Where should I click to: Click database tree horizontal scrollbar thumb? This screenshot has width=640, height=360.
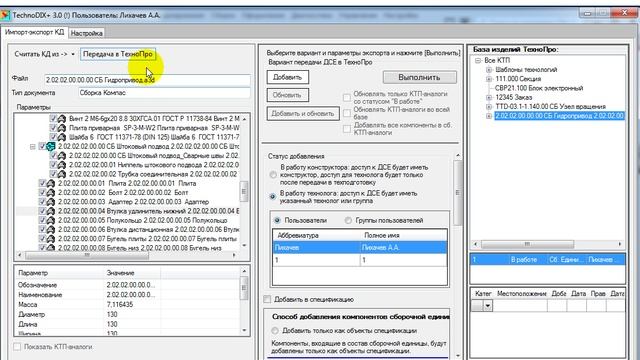(527, 244)
